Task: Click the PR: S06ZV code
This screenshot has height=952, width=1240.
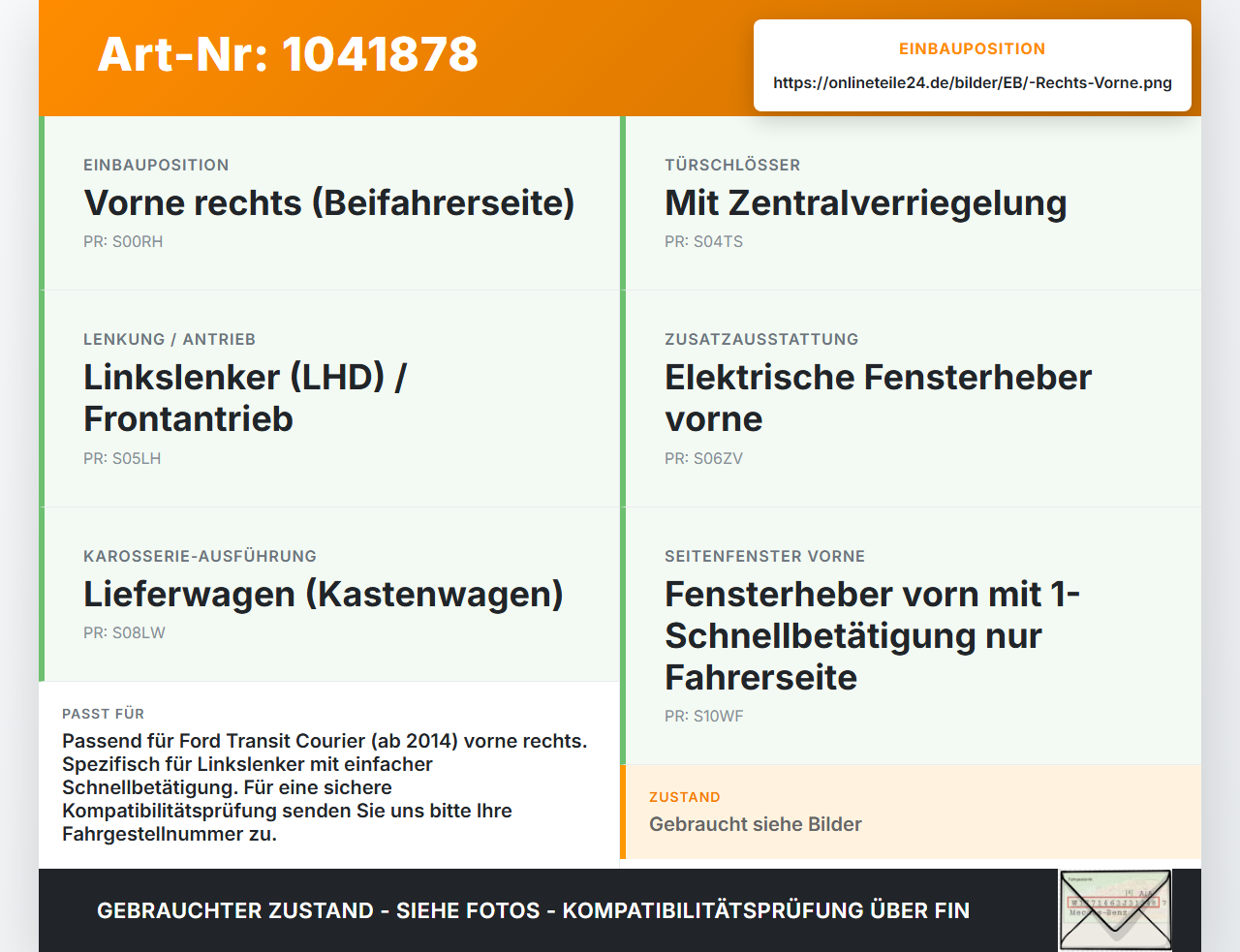Action: coord(704,459)
